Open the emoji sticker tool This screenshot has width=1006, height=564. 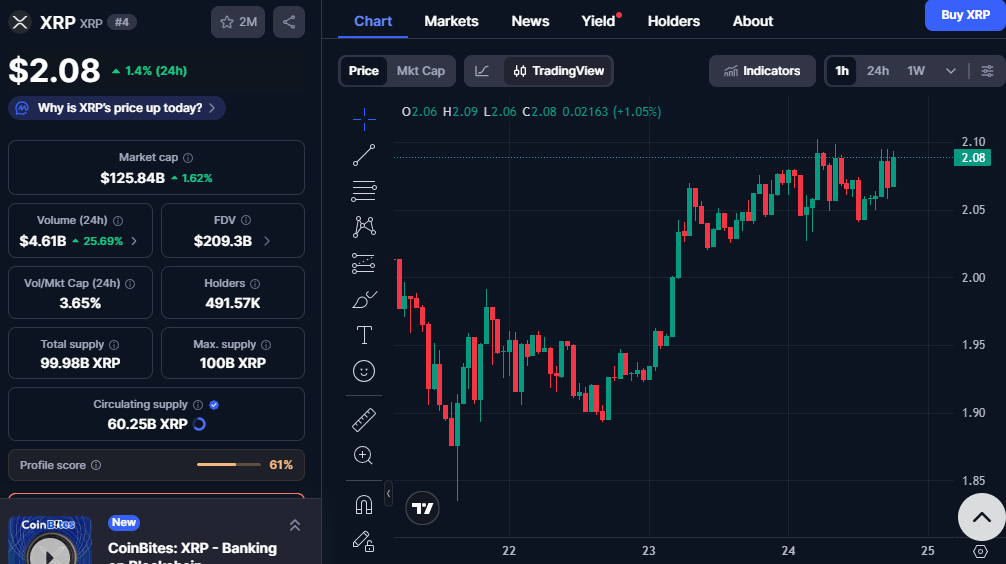coord(364,371)
